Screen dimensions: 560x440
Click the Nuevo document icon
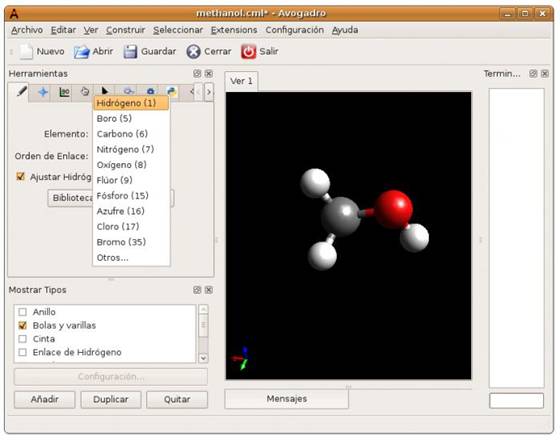26,52
